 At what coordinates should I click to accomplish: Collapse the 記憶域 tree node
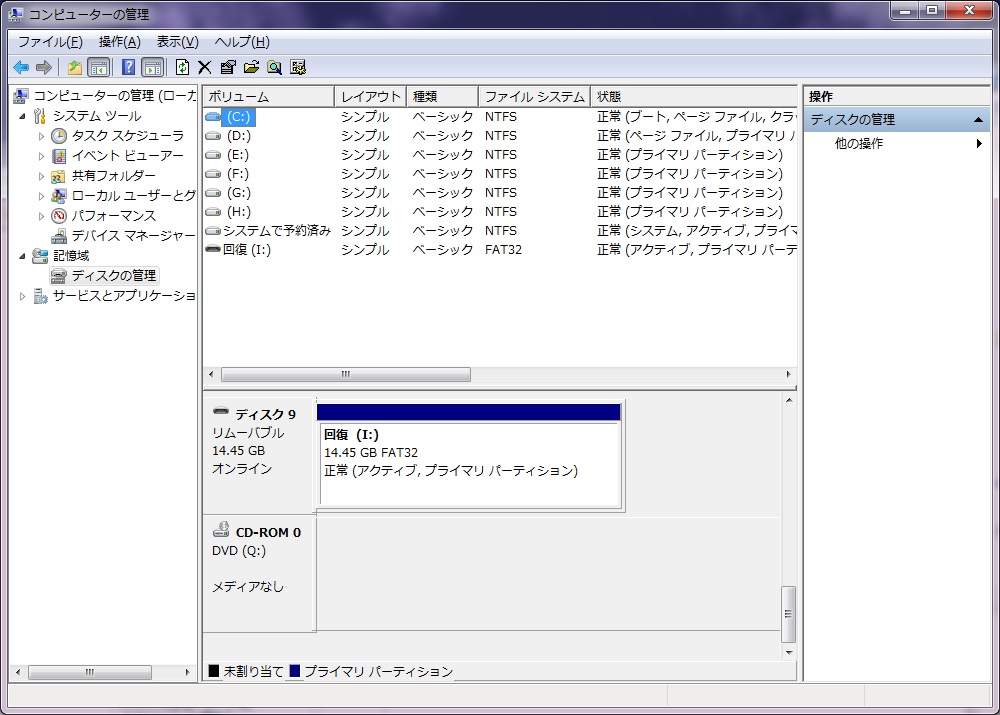coord(22,256)
